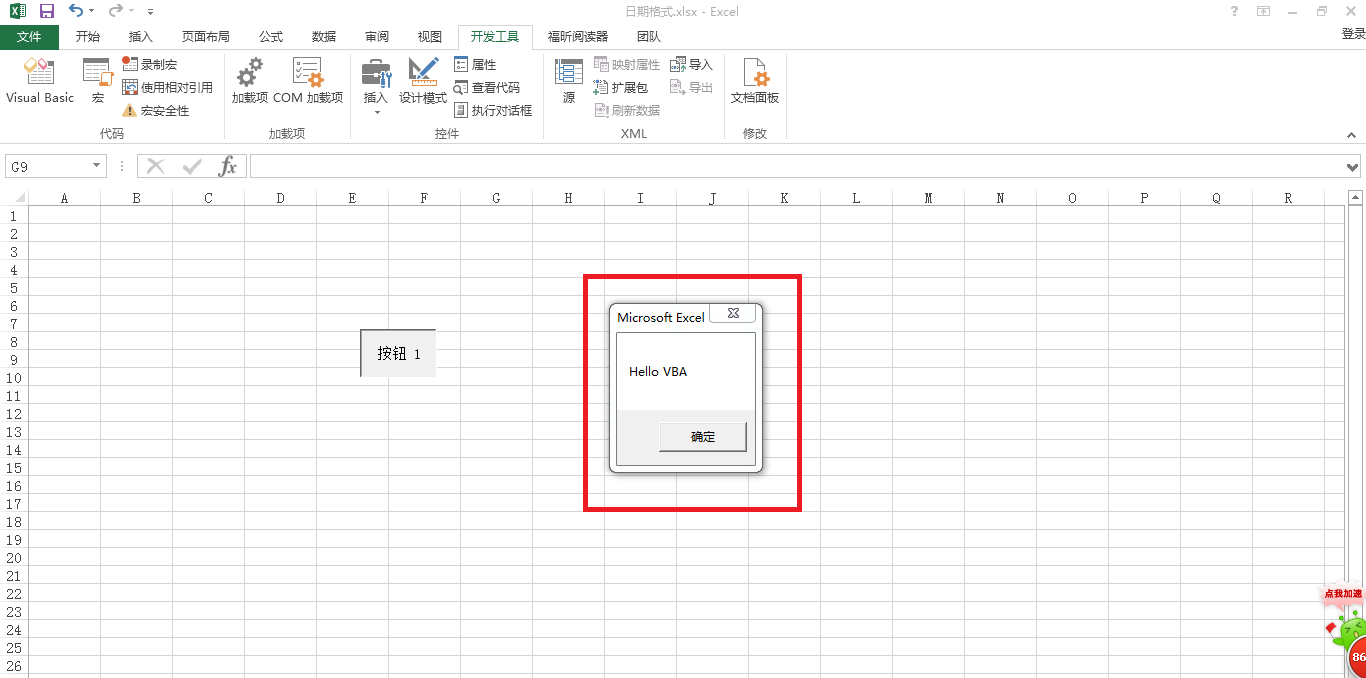Expand the formula bar
The height and width of the screenshot is (678, 1366).
pos(1353,167)
